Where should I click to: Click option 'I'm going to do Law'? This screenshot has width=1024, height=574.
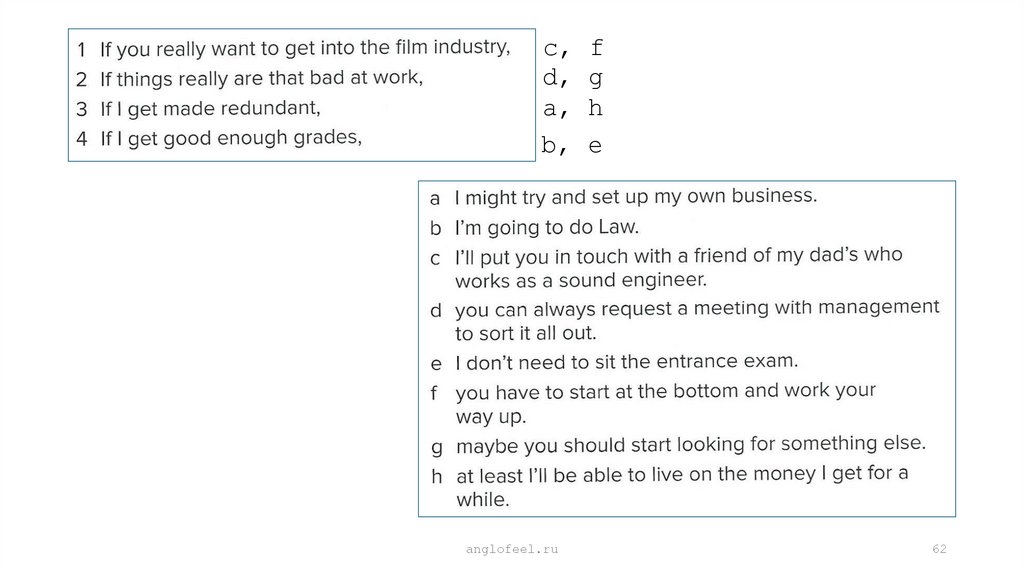(546, 228)
